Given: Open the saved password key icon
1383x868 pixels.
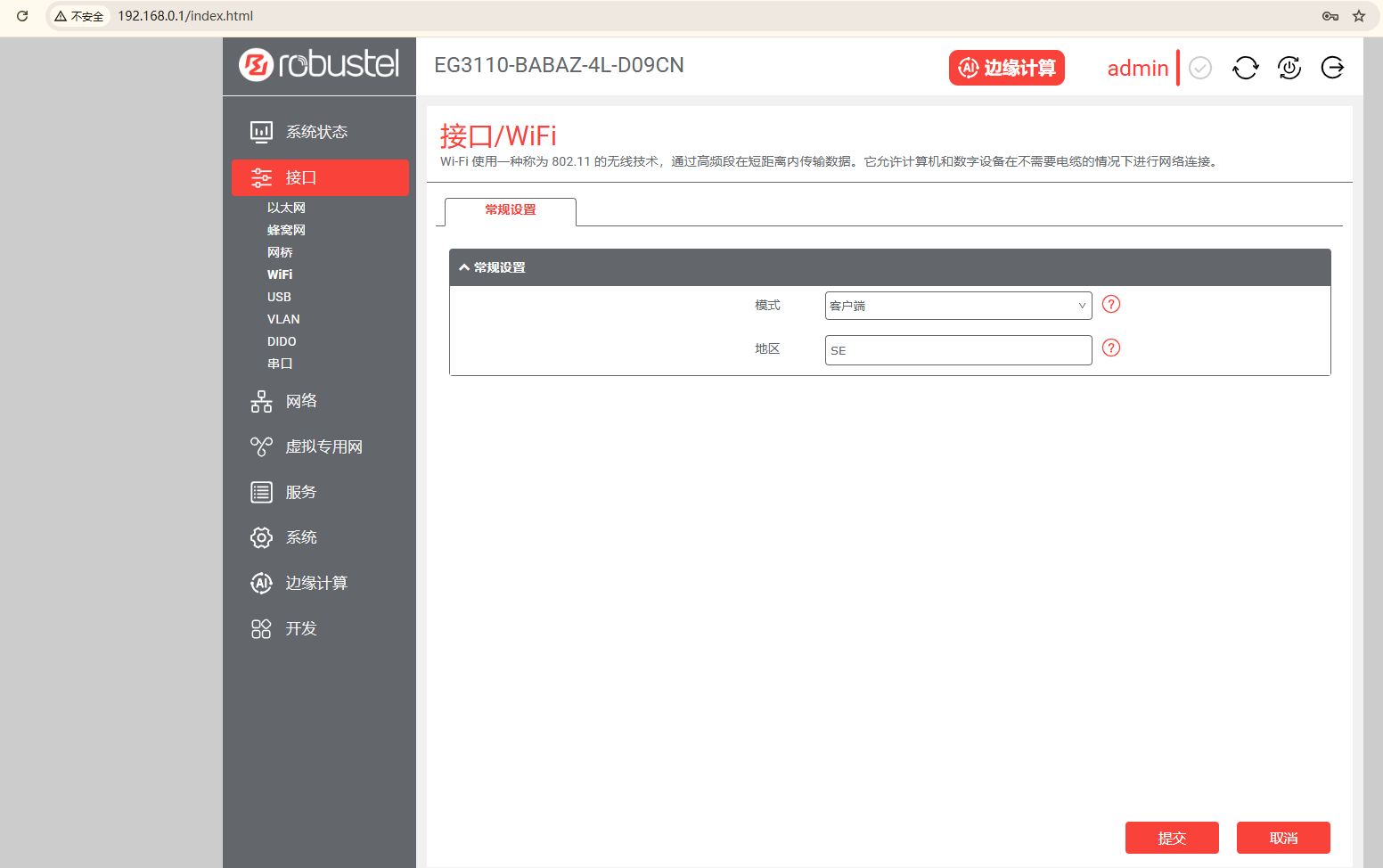Looking at the screenshot, I should (1330, 16).
